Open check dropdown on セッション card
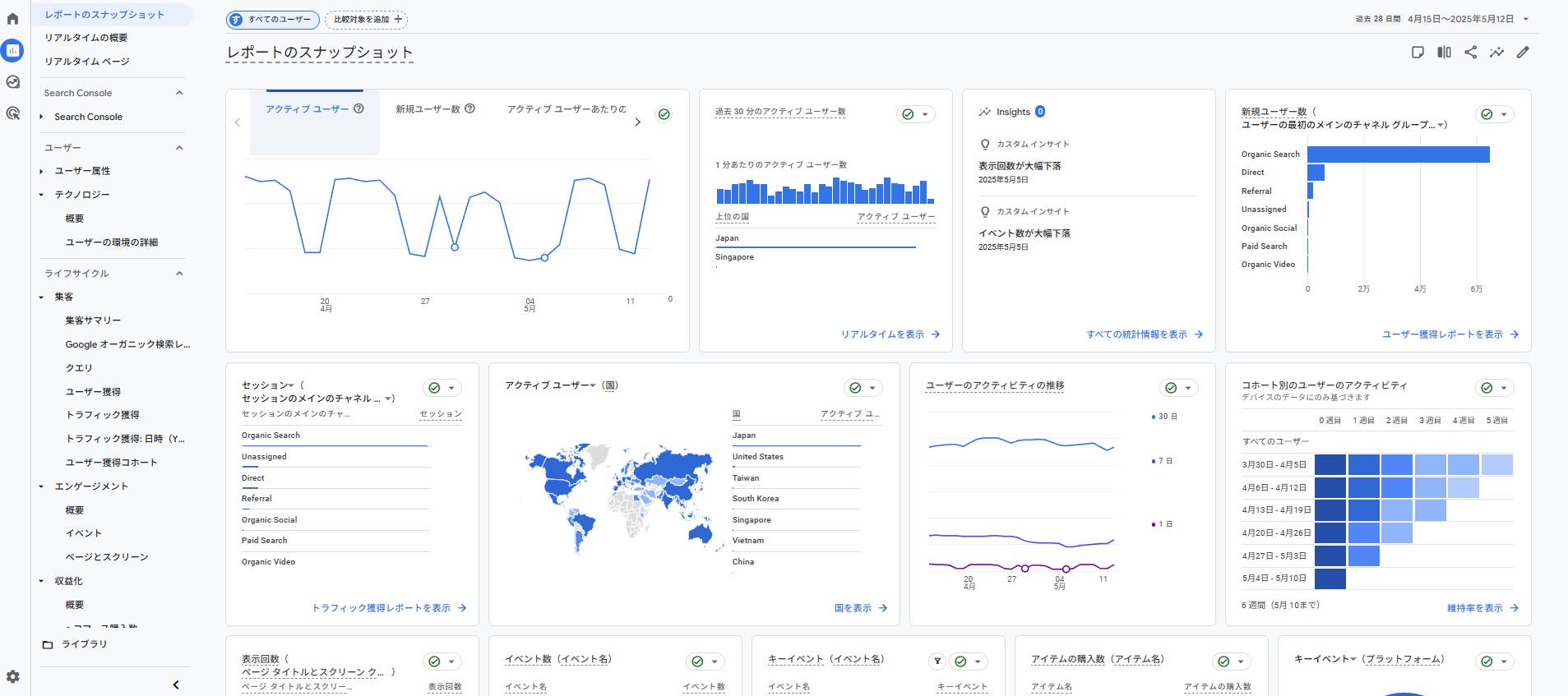This screenshot has width=1568, height=696. (x=442, y=388)
